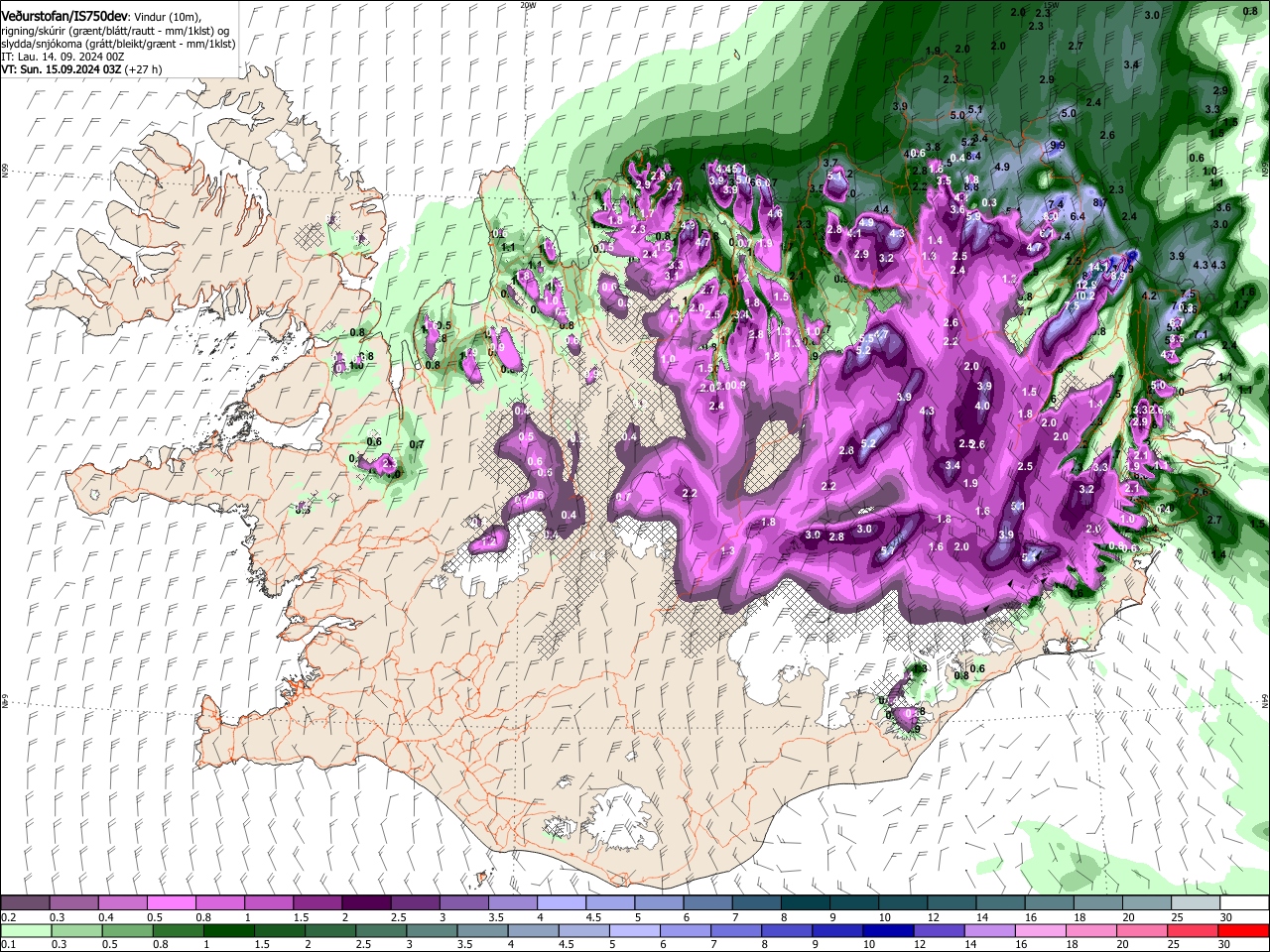Image resolution: width=1270 pixels, height=952 pixels.
Task: Click the 15W longitude label at the map top
Action: 1052,4
